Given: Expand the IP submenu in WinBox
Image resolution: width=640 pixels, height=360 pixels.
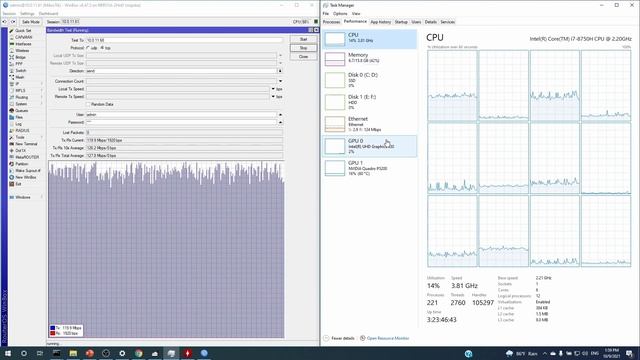Looking at the screenshot, I should point(42,84).
